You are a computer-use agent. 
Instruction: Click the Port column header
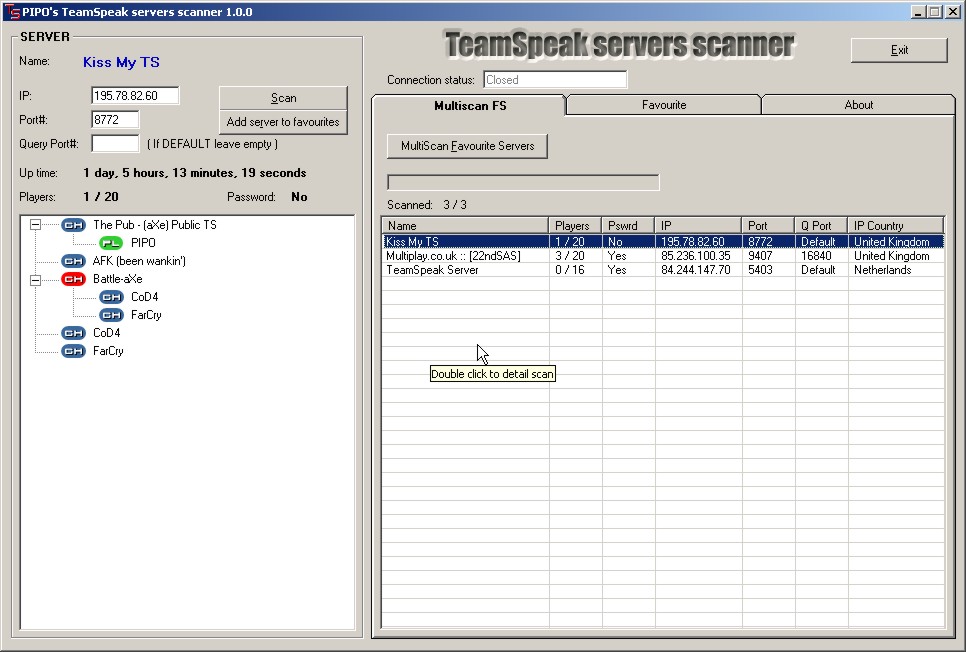(x=769, y=226)
